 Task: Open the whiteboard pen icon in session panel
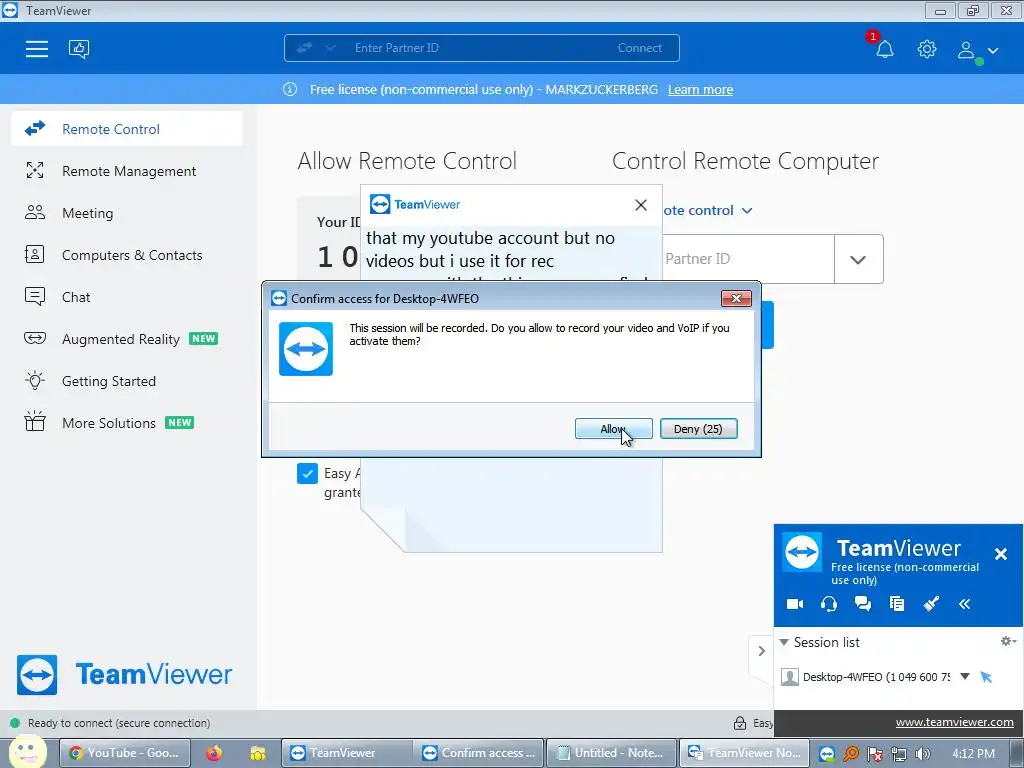[x=931, y=604]
